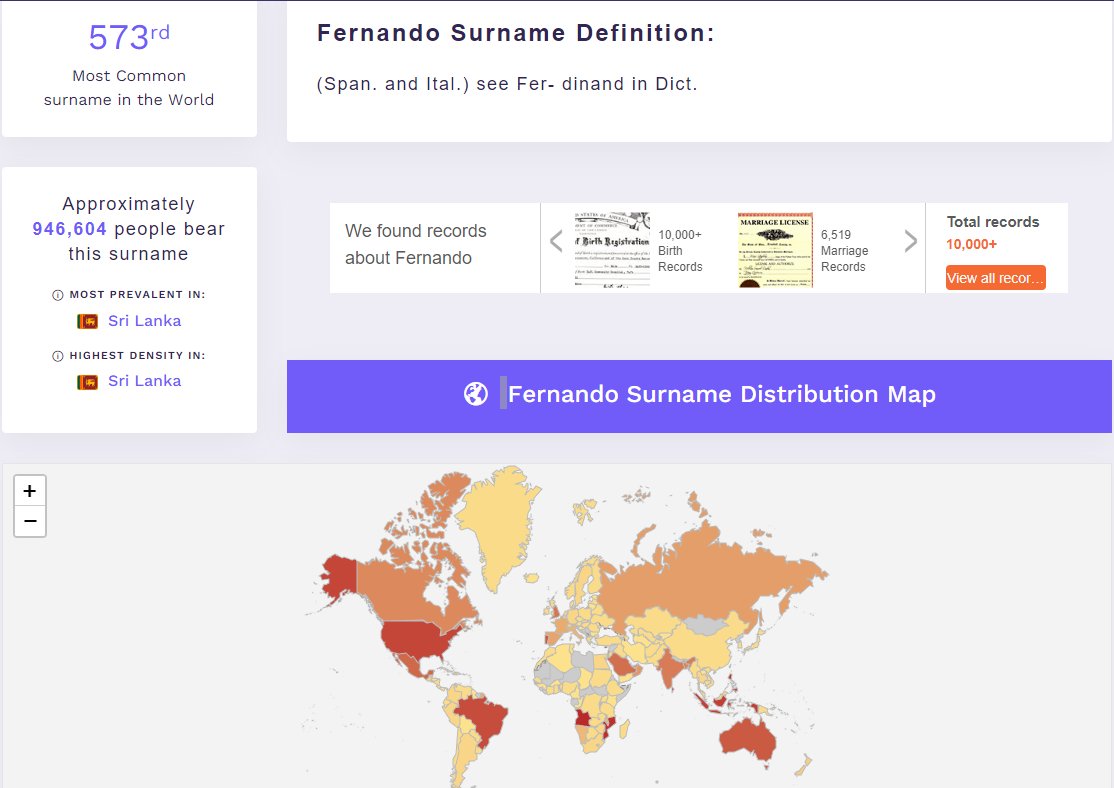Click the orange View all records button
This screenshot has height=788, width=1114.
point(995,278)
